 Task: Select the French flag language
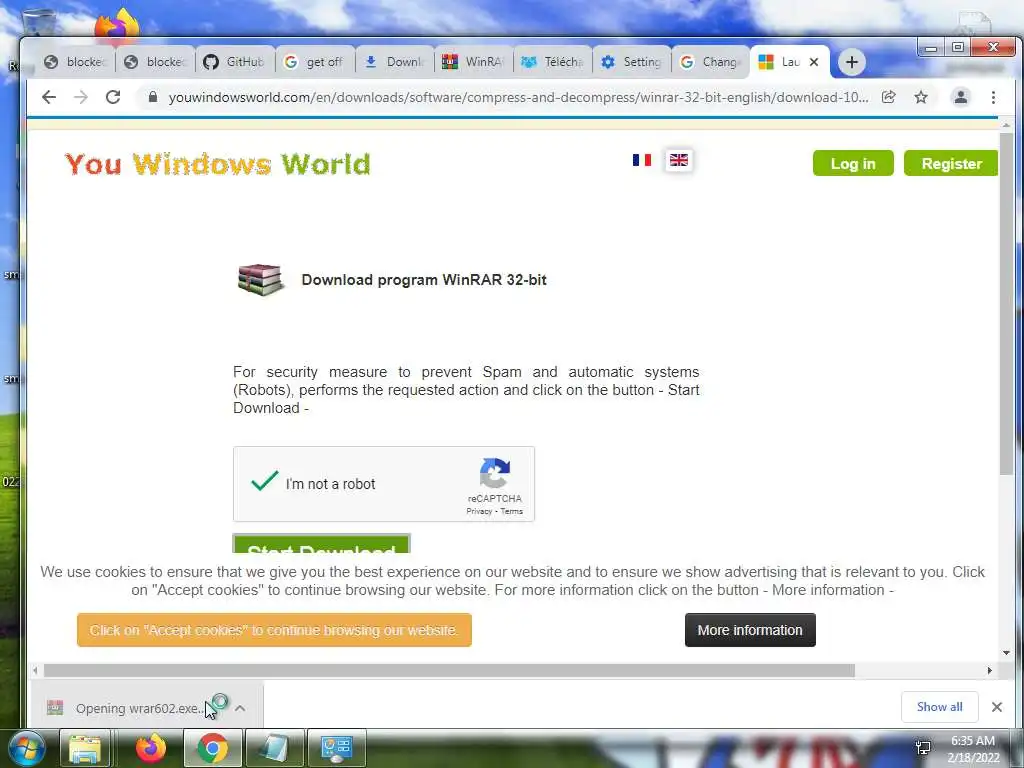[642, 160]
